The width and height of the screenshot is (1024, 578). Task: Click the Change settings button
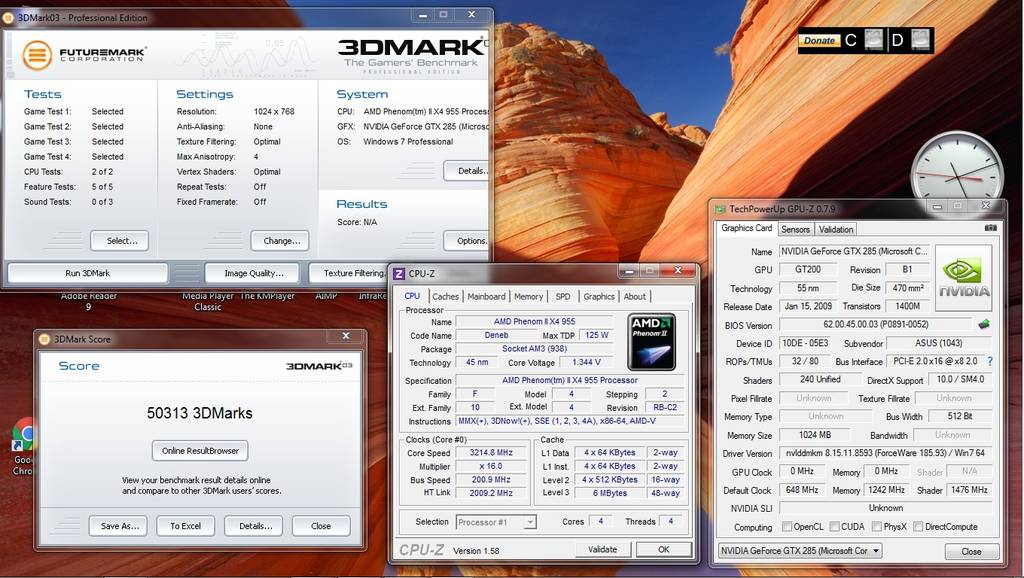pos(281,240)
